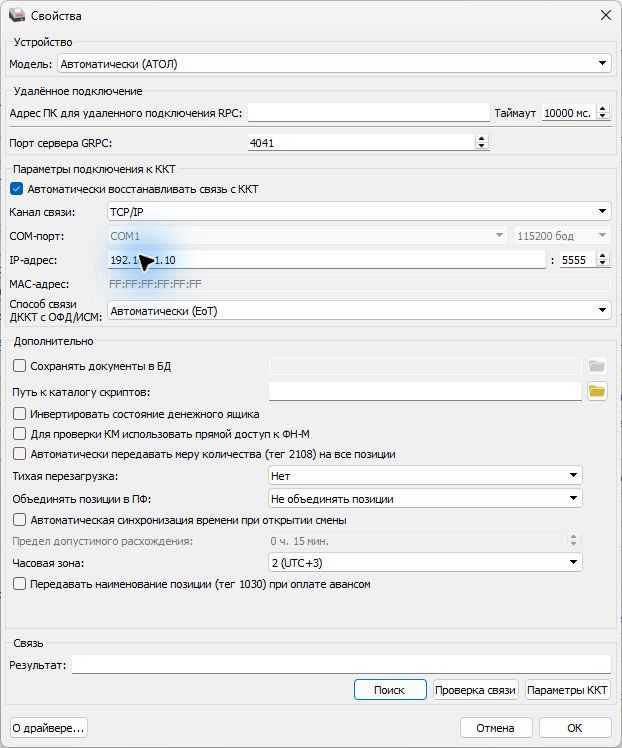The image size is (622, 748).
Task: Enable automatic time synchronization on shift opening
Action: click(20, 520)
